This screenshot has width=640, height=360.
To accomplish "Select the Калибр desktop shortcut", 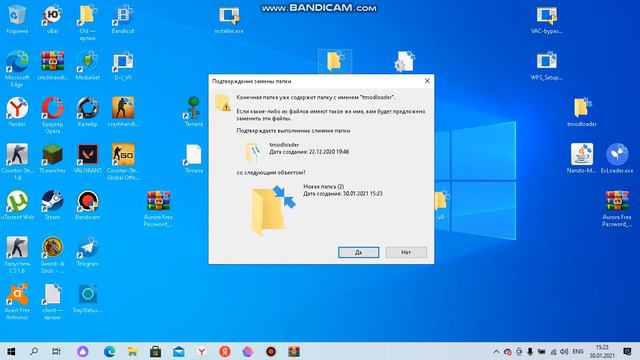I will coord(87,112).
